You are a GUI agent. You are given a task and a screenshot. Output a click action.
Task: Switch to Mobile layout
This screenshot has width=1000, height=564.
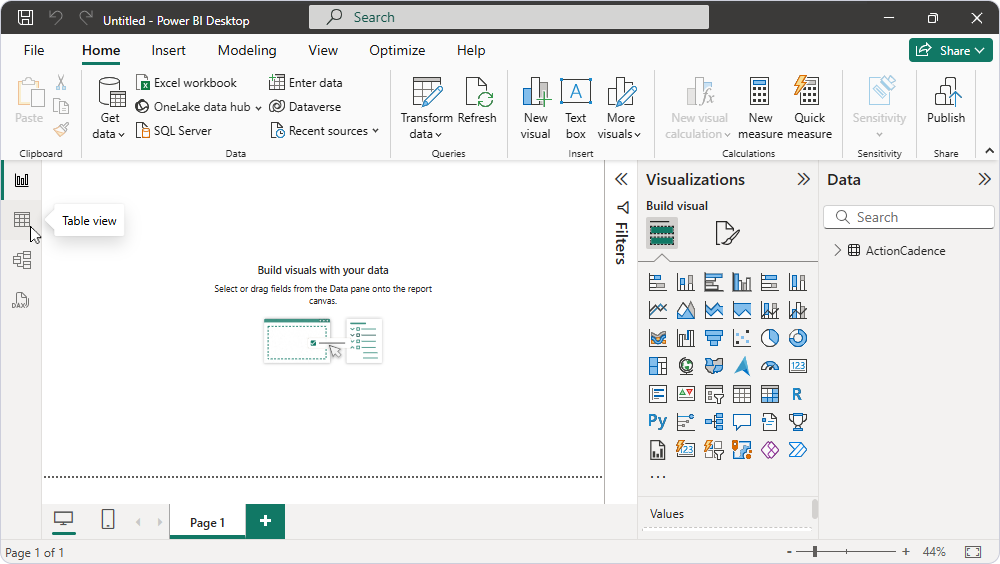(x=108, y=519)
